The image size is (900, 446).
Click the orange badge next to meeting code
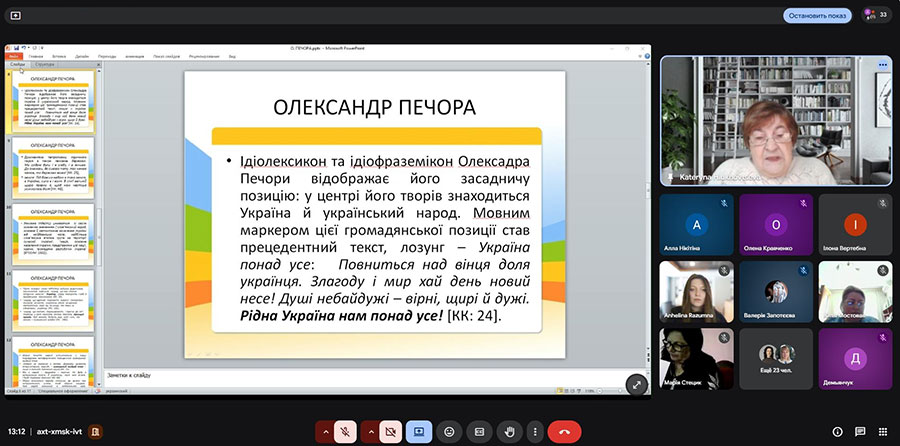point(95,432)
